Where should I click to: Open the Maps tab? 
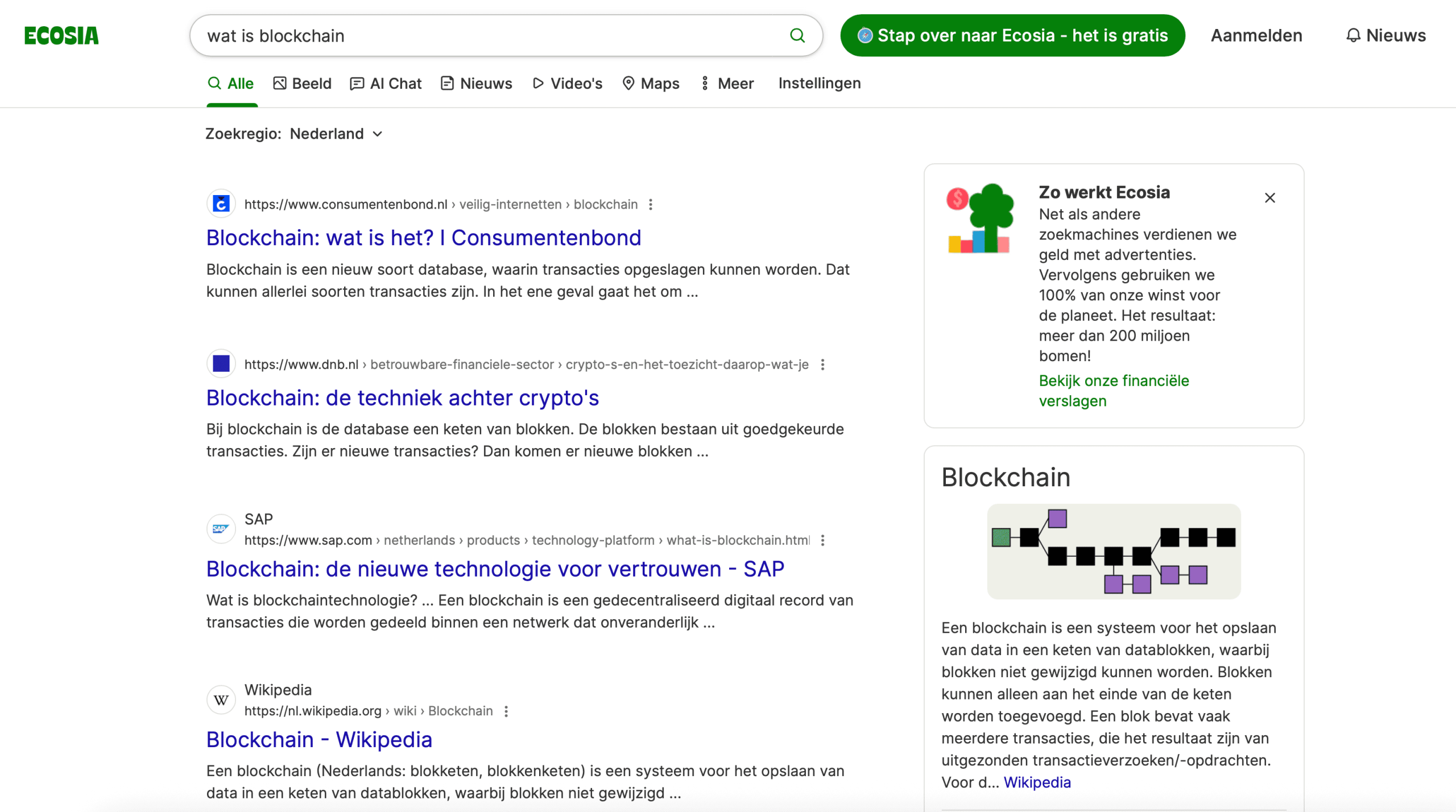click(651, 84)
